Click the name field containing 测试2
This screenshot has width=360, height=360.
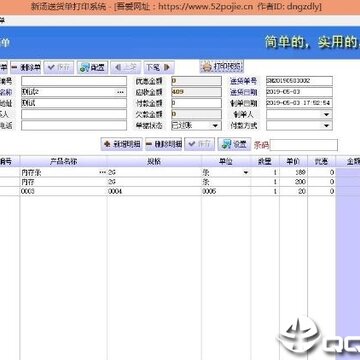point(74,92)
